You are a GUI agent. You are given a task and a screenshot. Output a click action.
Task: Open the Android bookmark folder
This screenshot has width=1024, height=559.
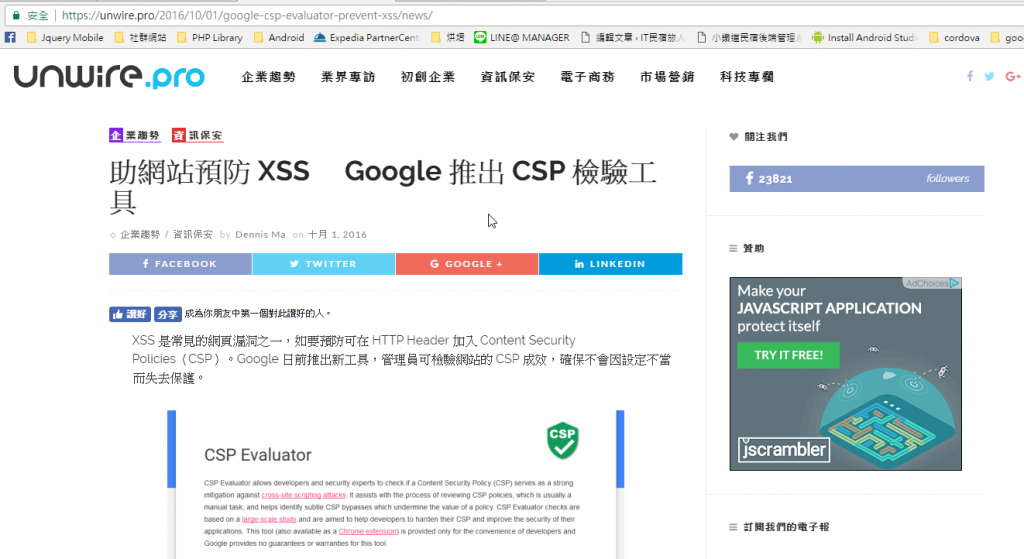click(279, 37)
